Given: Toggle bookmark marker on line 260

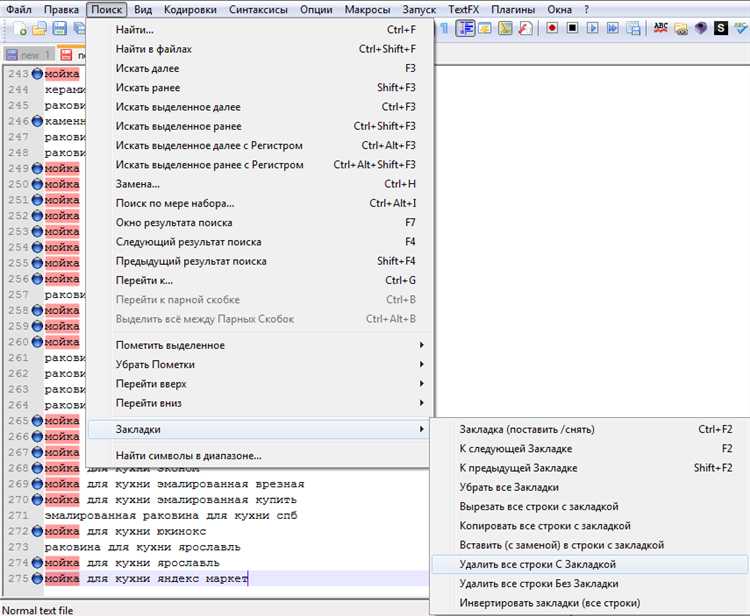Looking at the screenshot, I should point(37,342).
